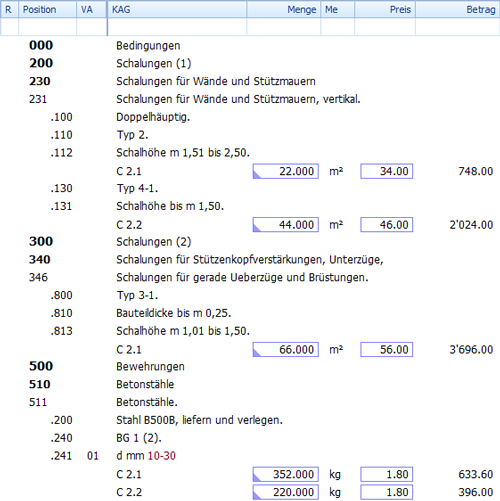Select the 511 Betonstähle row
Viewport: 500px width, 501px height.
click(x=250, y=402)
